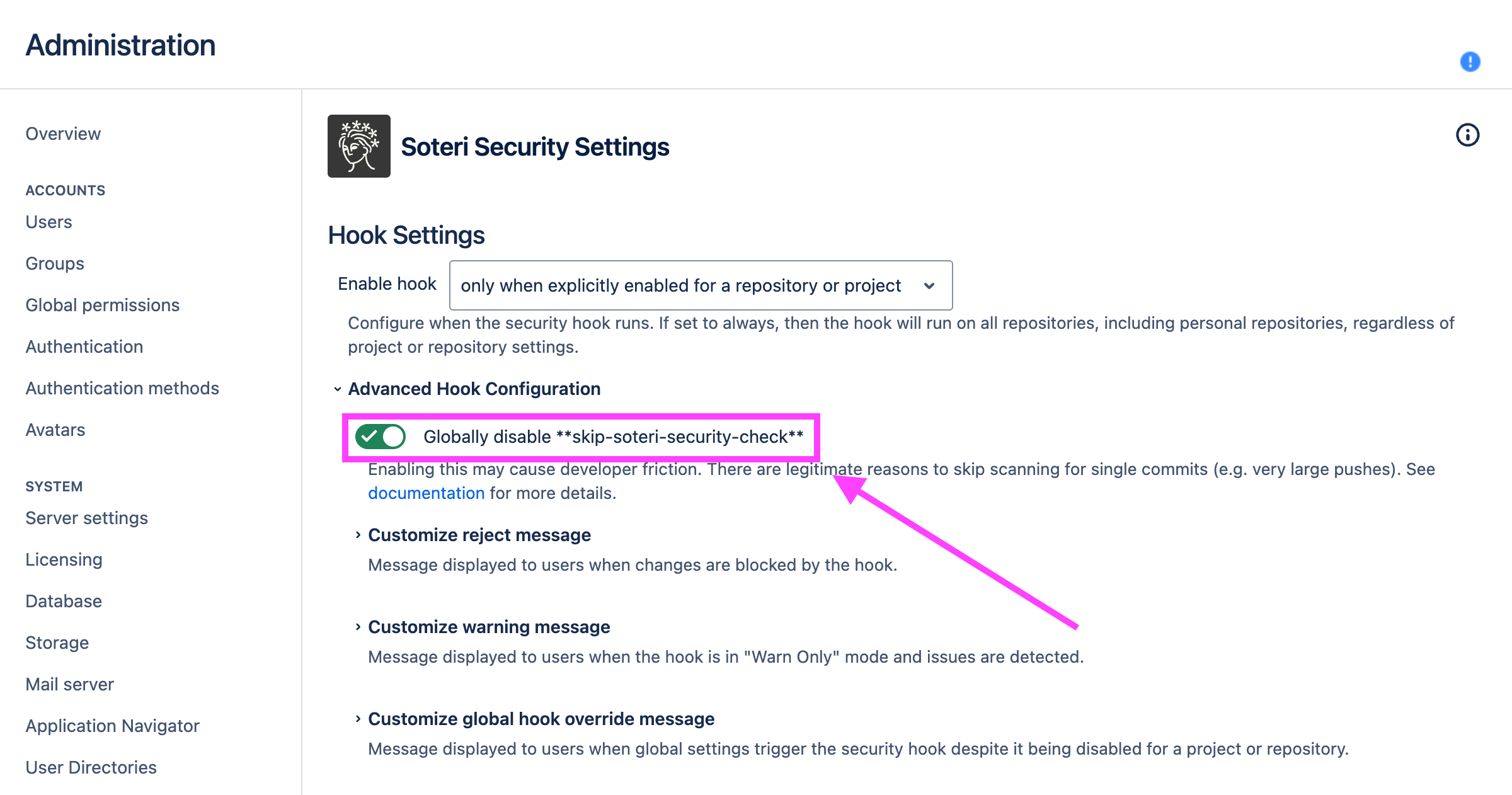The height and width of the screenshot is (795, 1512).
Task: Expand Customize warning message section
Action: tap(488, 627)
